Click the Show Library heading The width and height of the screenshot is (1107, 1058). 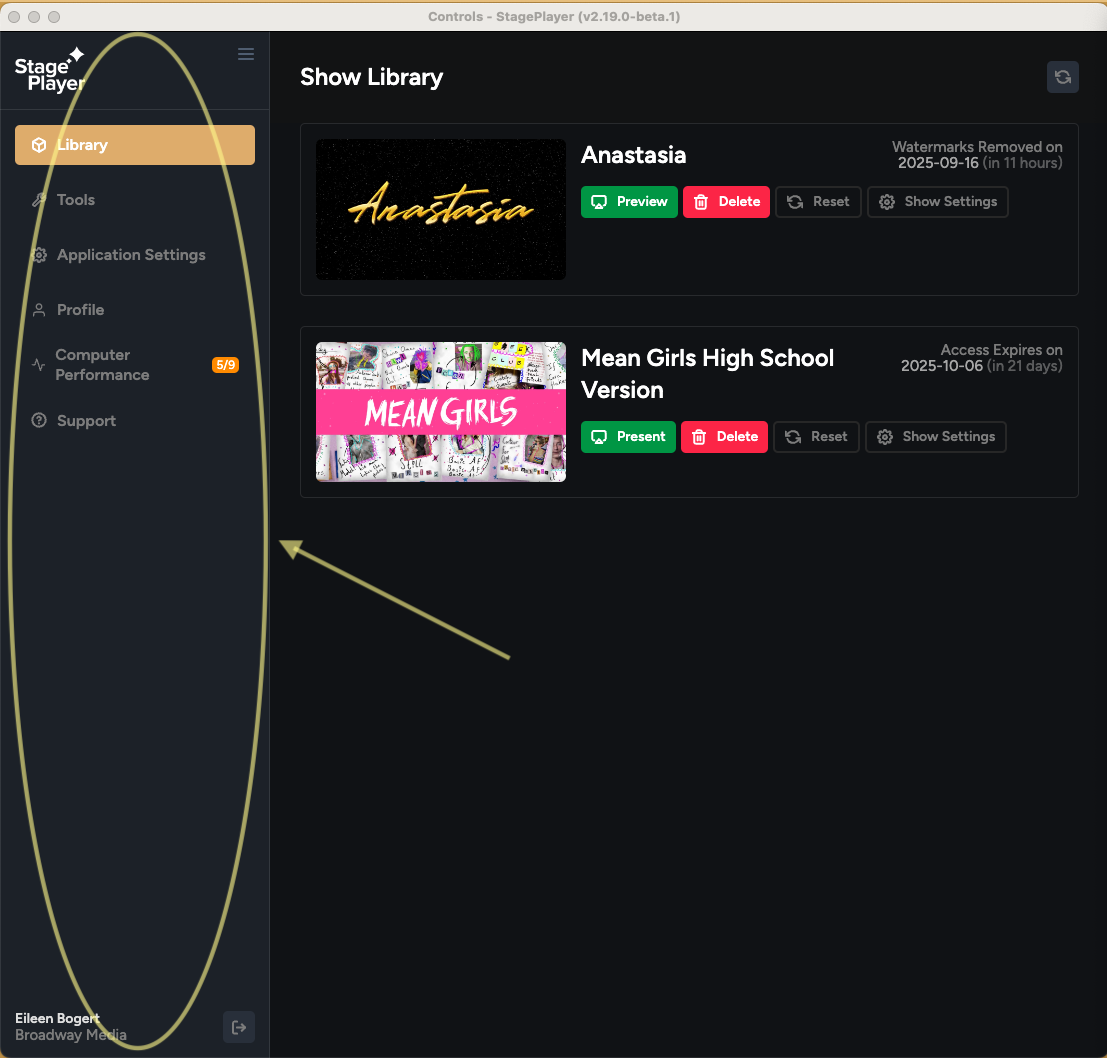(371, 77)
